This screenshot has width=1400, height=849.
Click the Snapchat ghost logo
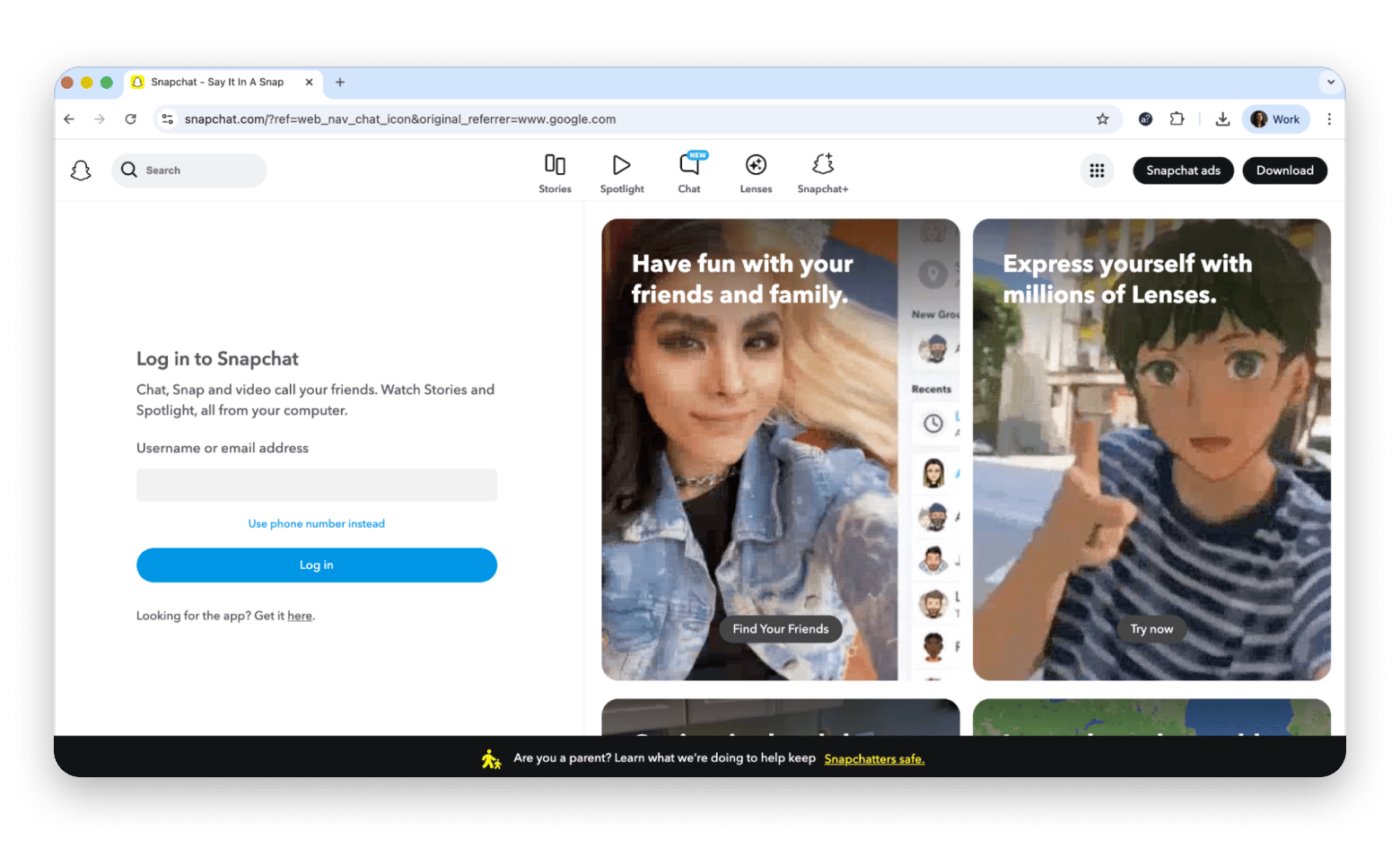[81, 170]
